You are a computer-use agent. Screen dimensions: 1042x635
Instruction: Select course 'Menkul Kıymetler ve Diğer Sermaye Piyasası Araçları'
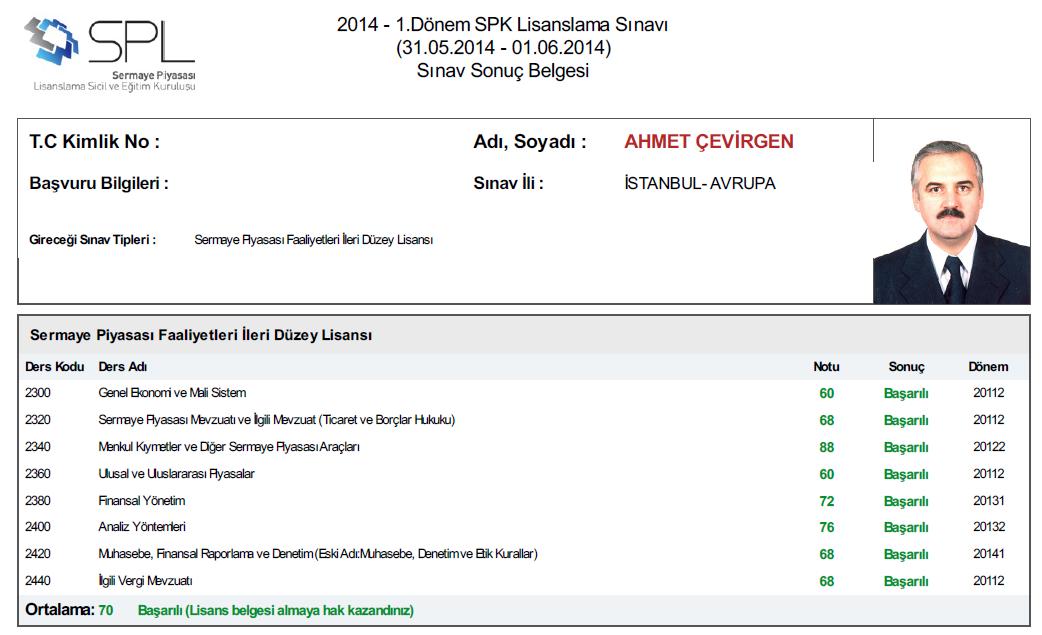click(229, 447)
